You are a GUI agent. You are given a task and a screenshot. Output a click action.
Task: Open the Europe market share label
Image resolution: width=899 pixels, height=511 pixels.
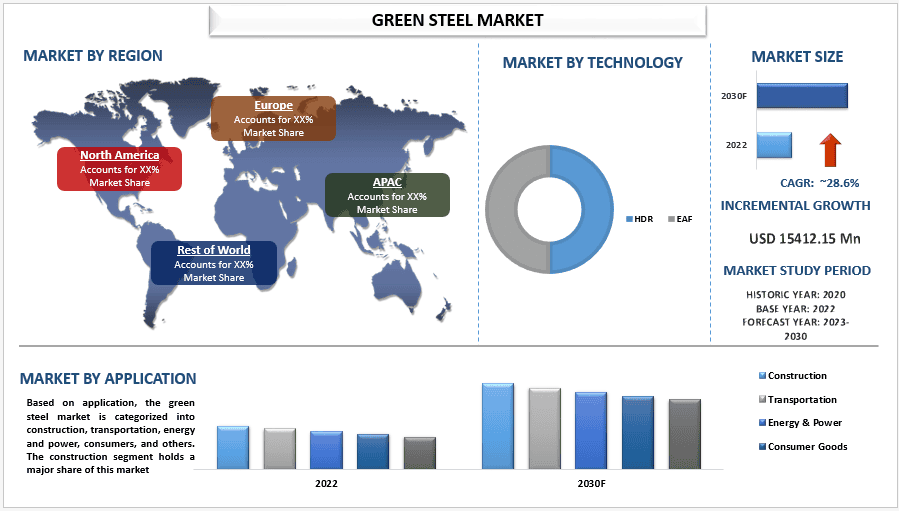point(273,119)
